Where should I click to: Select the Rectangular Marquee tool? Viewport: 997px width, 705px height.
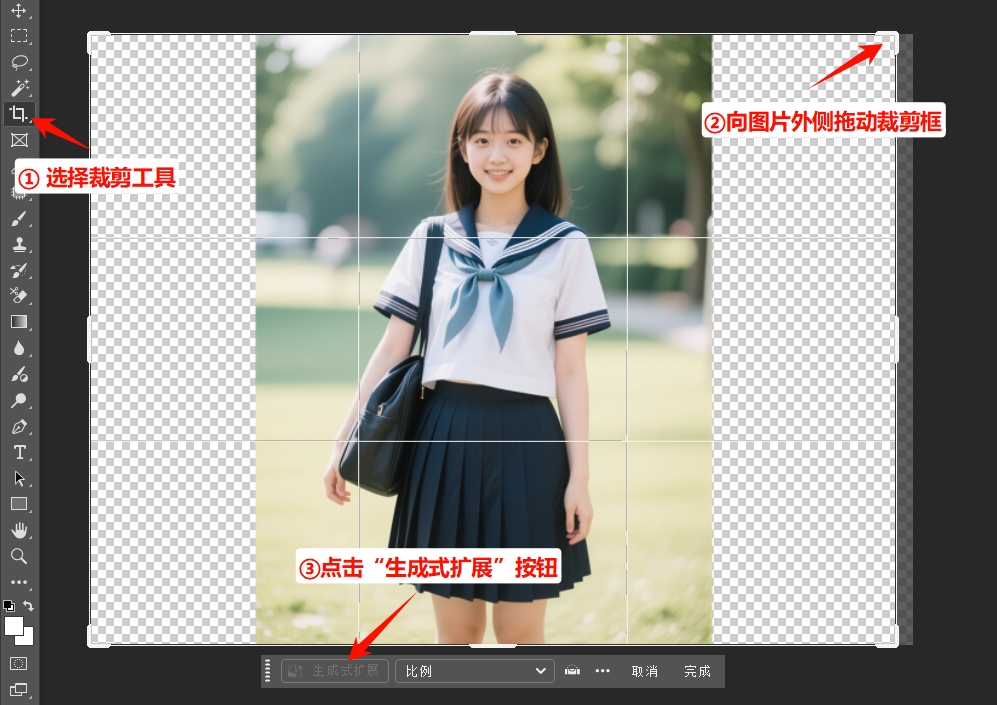(x=19, y=36)
